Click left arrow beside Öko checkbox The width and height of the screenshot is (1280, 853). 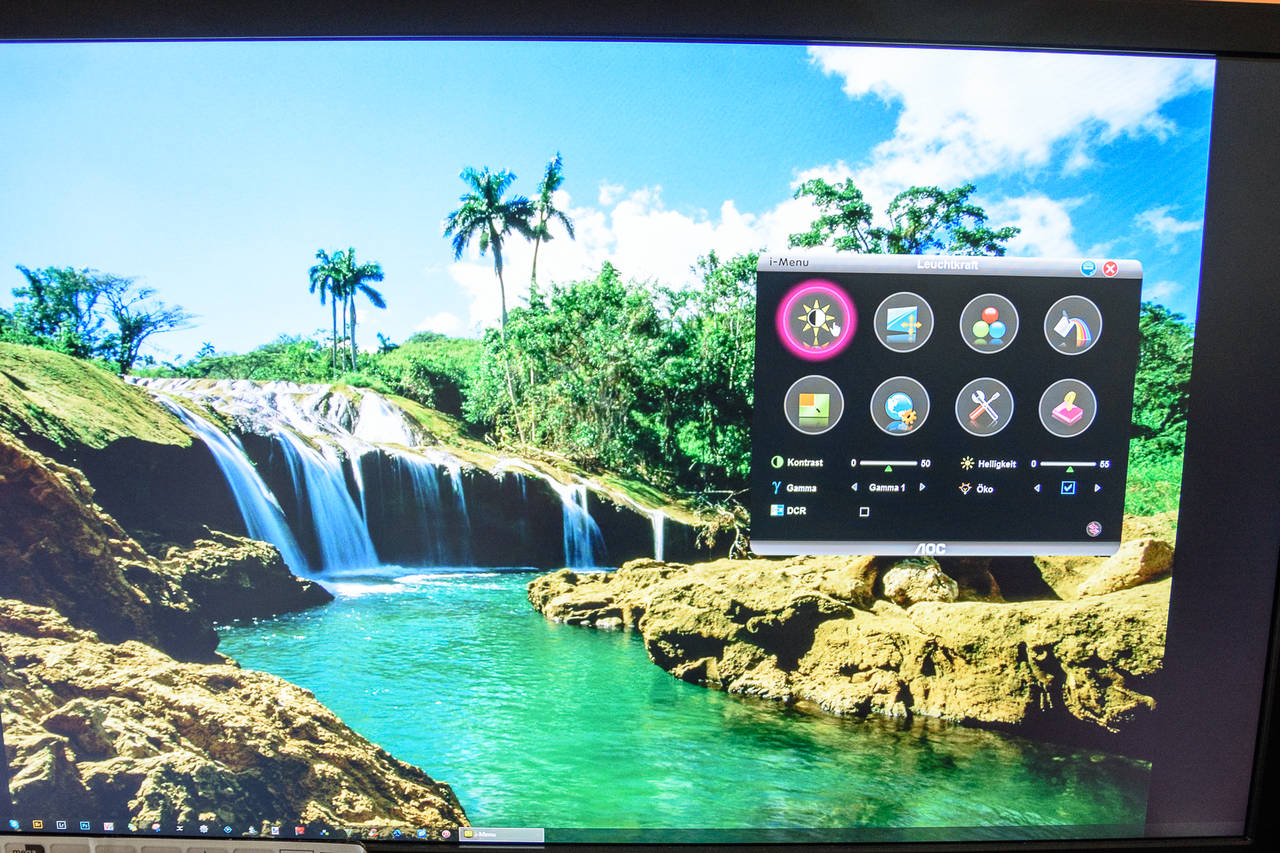coord(1037,488)
